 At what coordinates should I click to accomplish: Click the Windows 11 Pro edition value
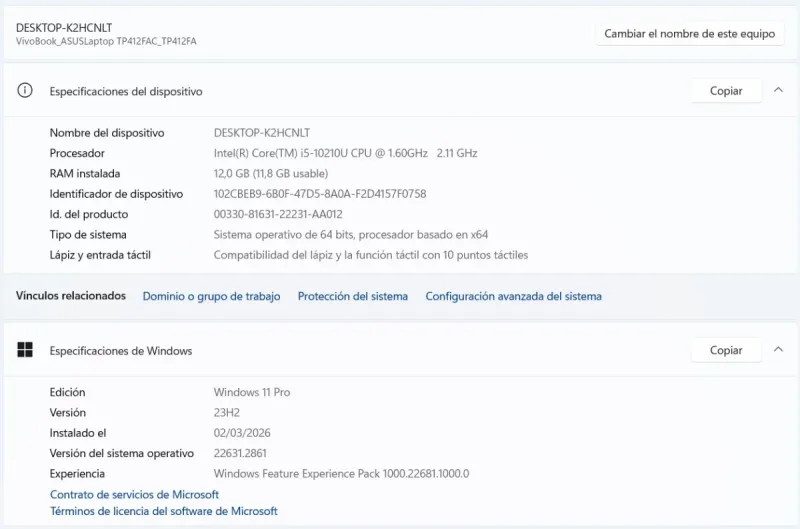tap(252, 392)
